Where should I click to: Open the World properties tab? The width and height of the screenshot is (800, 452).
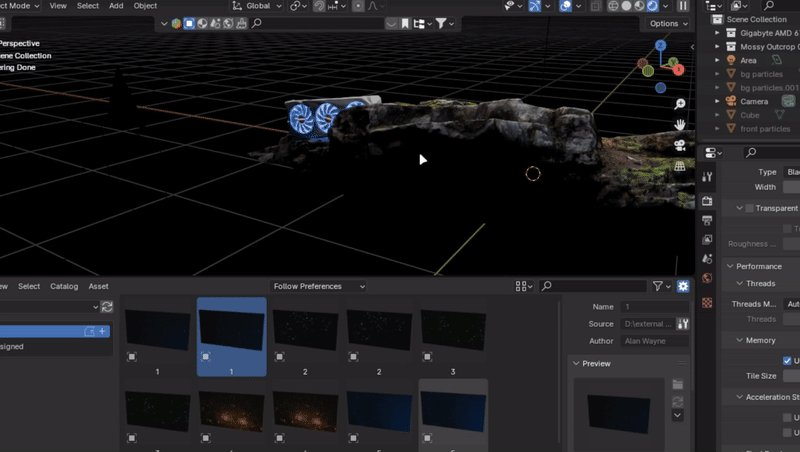click(x=707, y=278)
